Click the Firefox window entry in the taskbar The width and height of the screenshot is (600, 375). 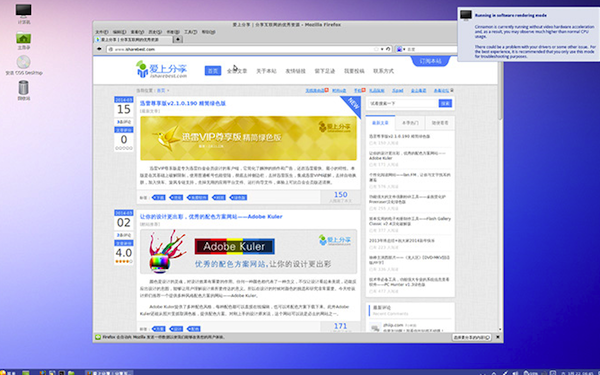click(109, 372)
